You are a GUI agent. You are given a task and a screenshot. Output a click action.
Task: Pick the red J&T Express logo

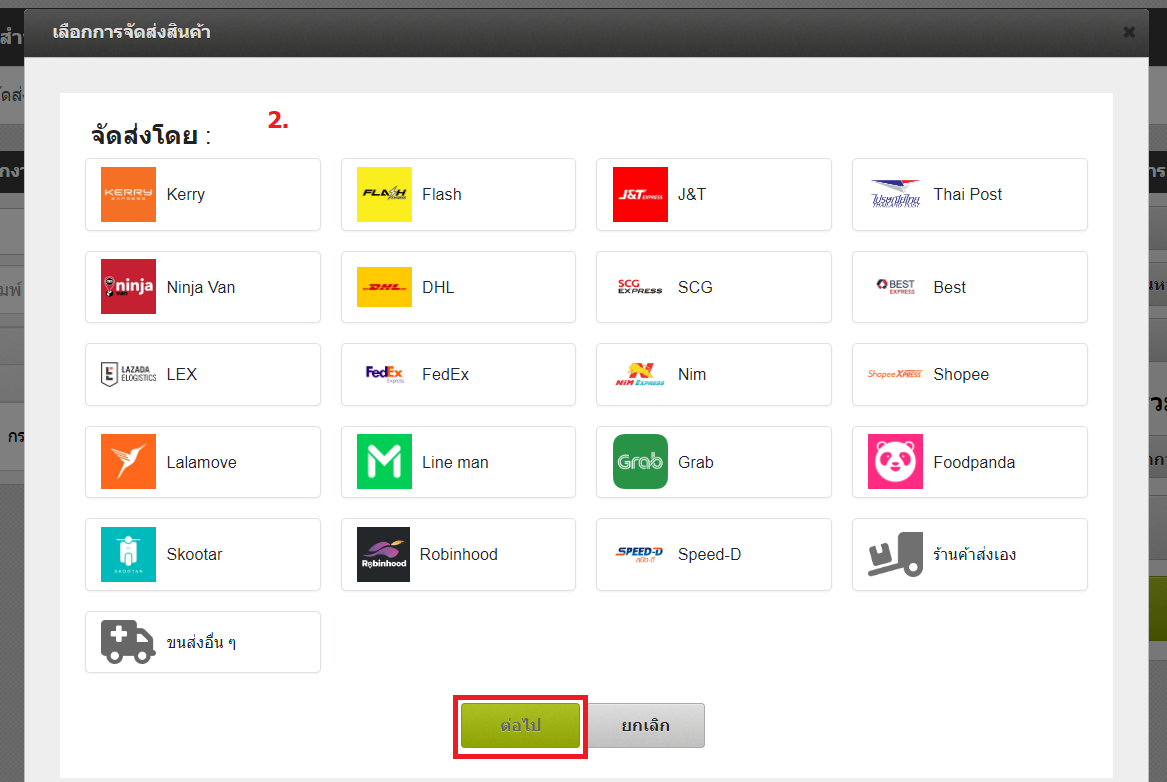[640, 194]
